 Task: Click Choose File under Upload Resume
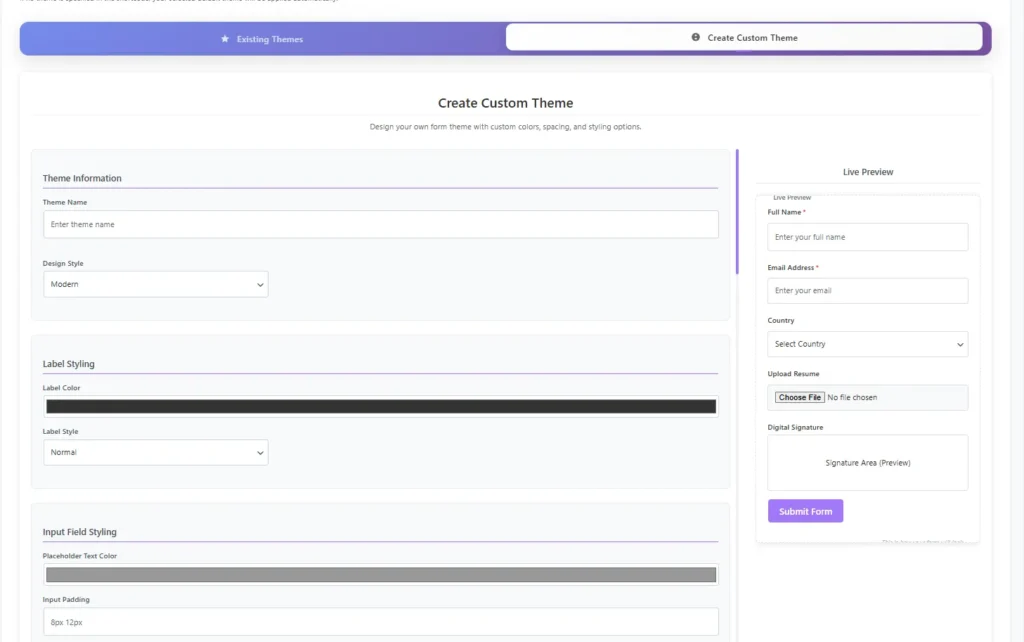798,396
